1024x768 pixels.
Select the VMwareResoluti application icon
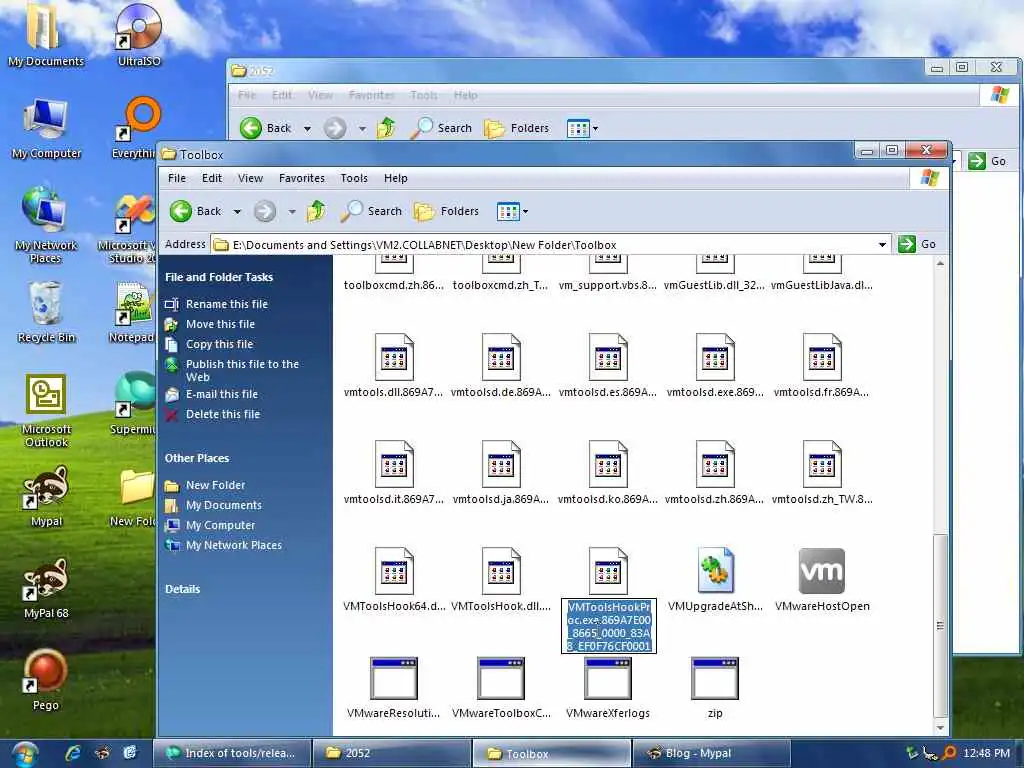(x=393, y=679)
